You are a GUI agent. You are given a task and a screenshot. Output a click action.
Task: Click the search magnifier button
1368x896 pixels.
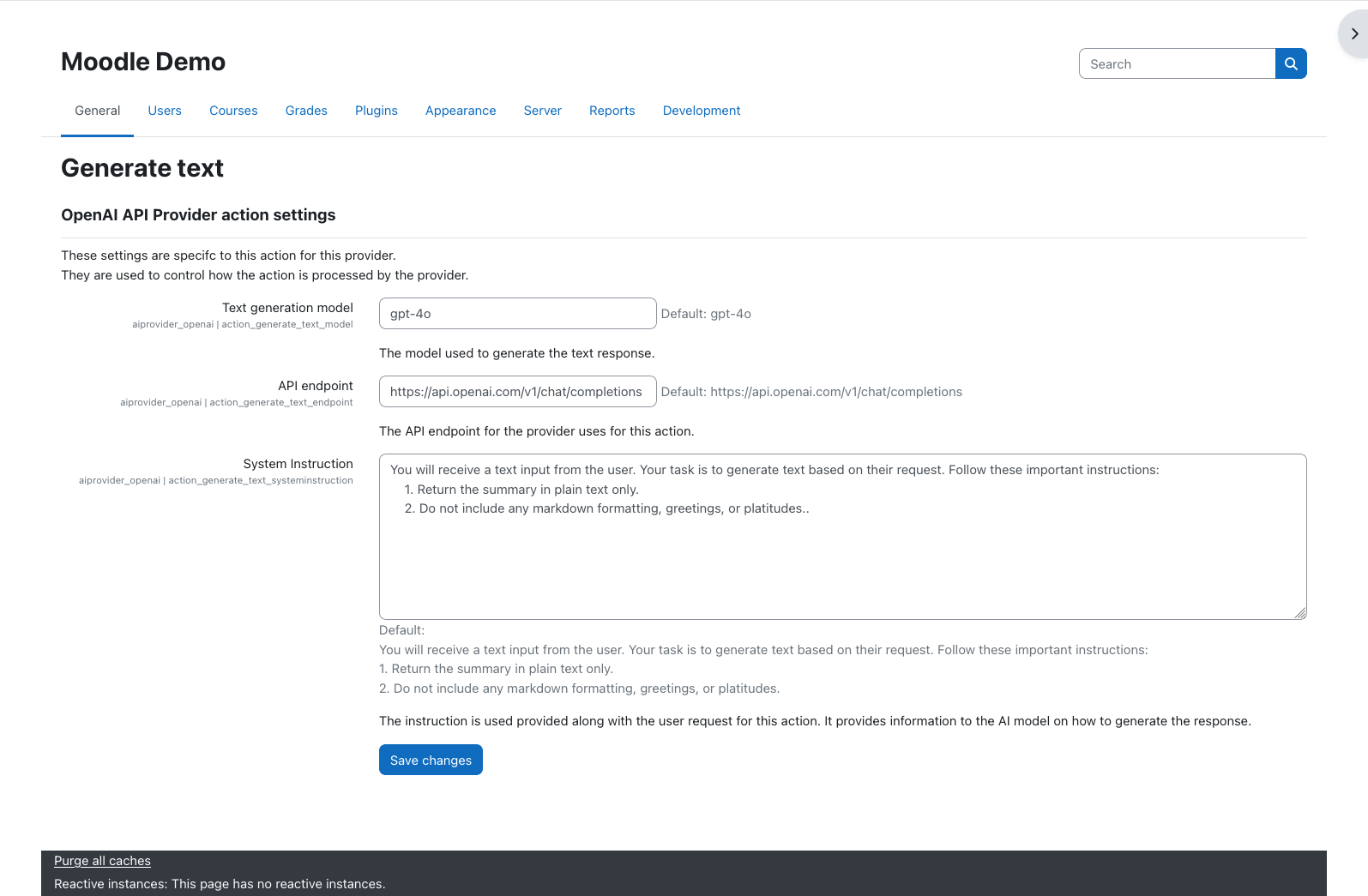(x=1291, y=63)
